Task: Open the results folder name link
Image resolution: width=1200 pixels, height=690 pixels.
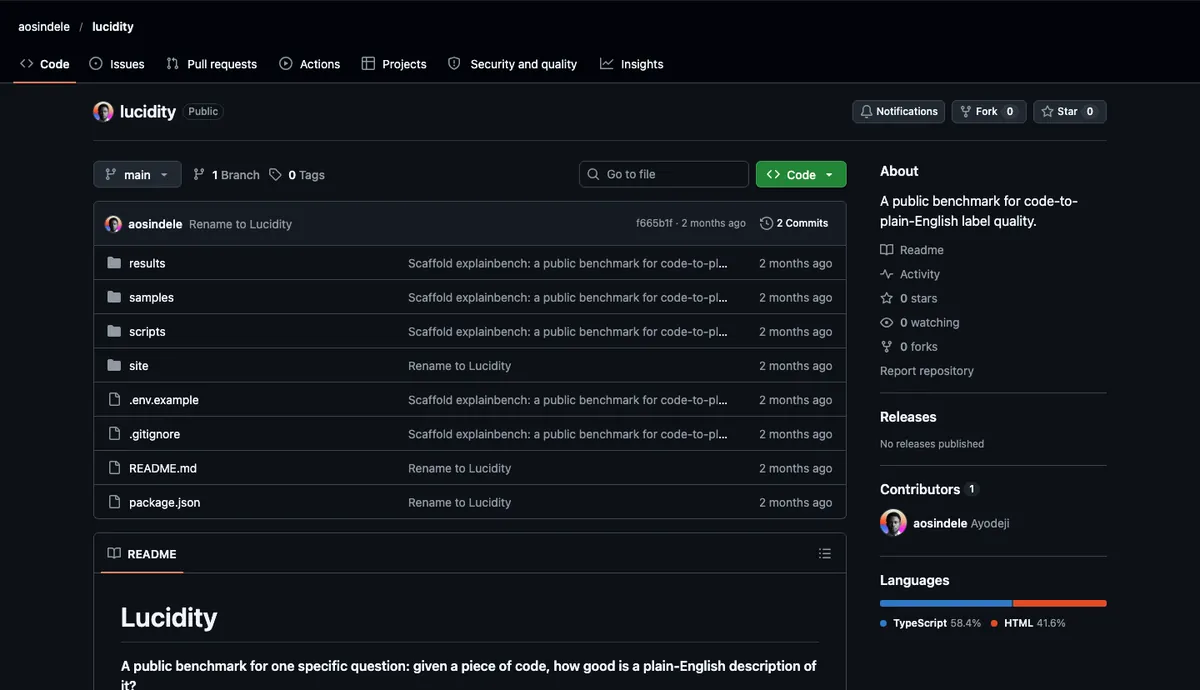Action: [x=147, y=263]
